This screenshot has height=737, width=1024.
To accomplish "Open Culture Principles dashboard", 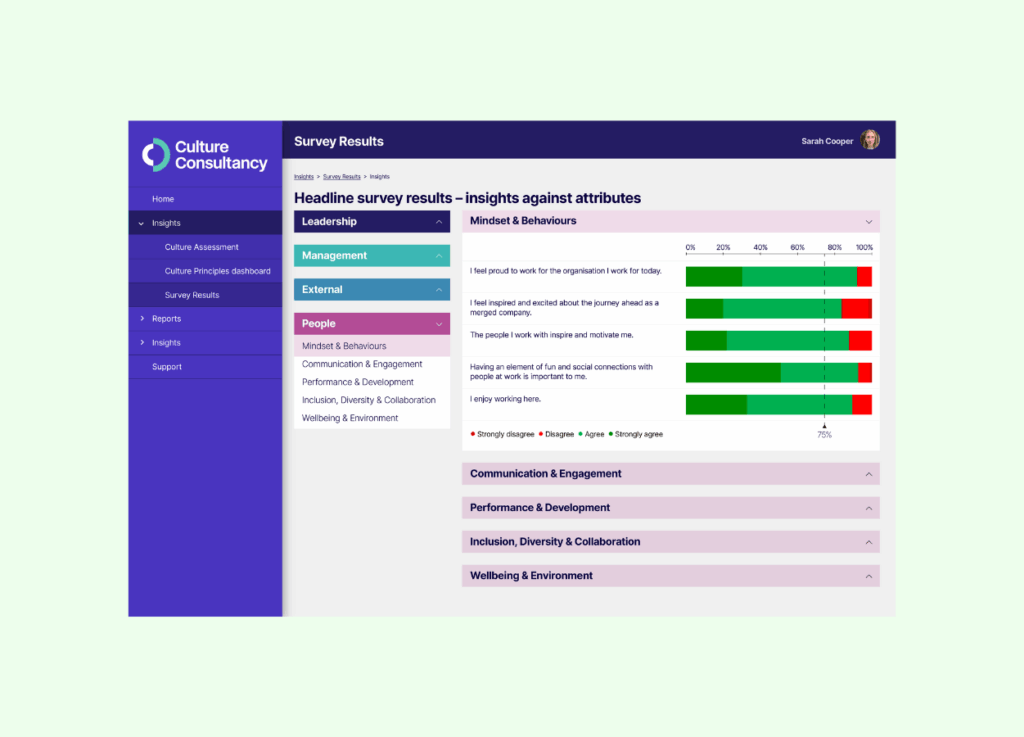I will [217, 271].
